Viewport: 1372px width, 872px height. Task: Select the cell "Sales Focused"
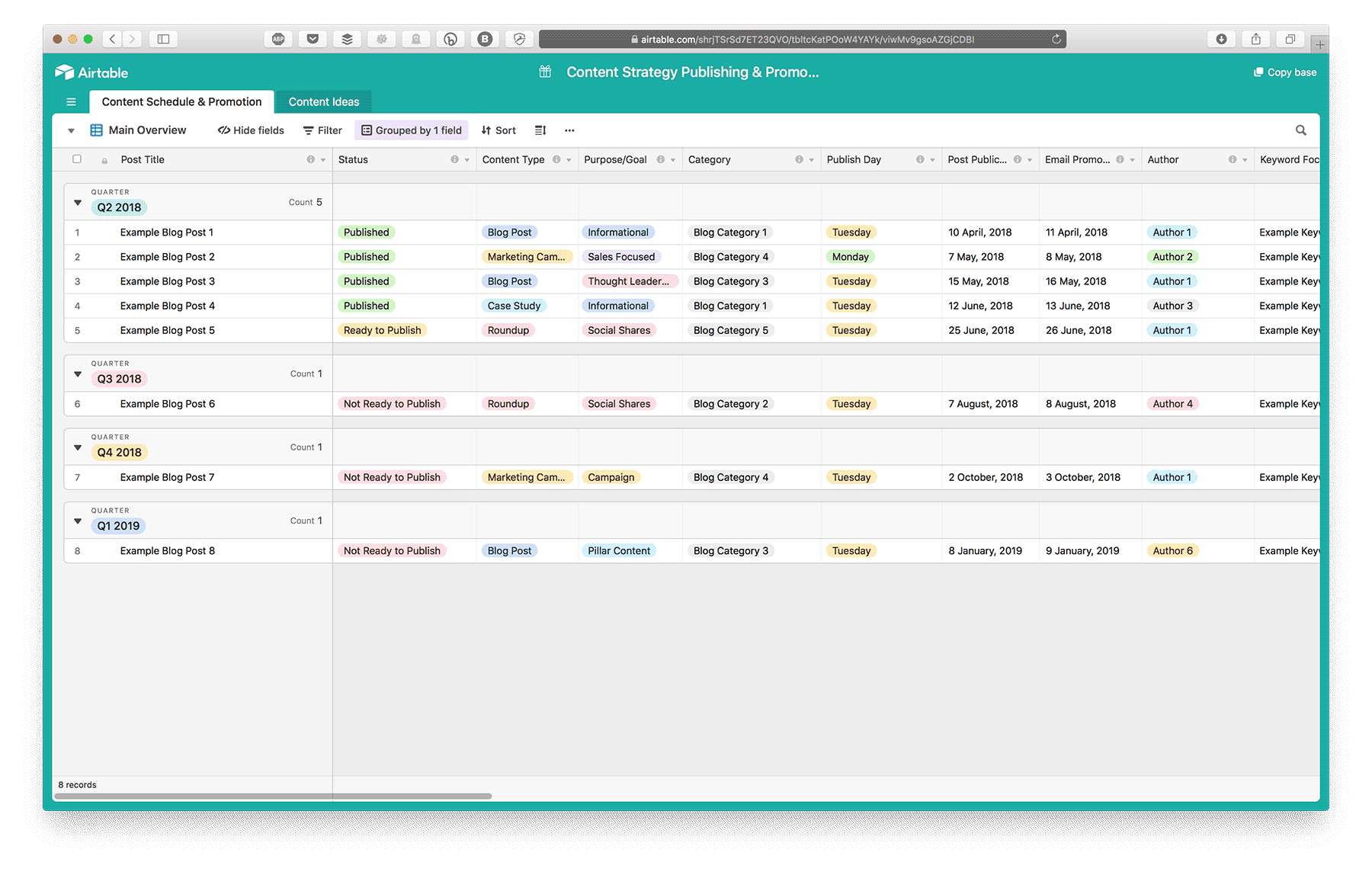630,257
